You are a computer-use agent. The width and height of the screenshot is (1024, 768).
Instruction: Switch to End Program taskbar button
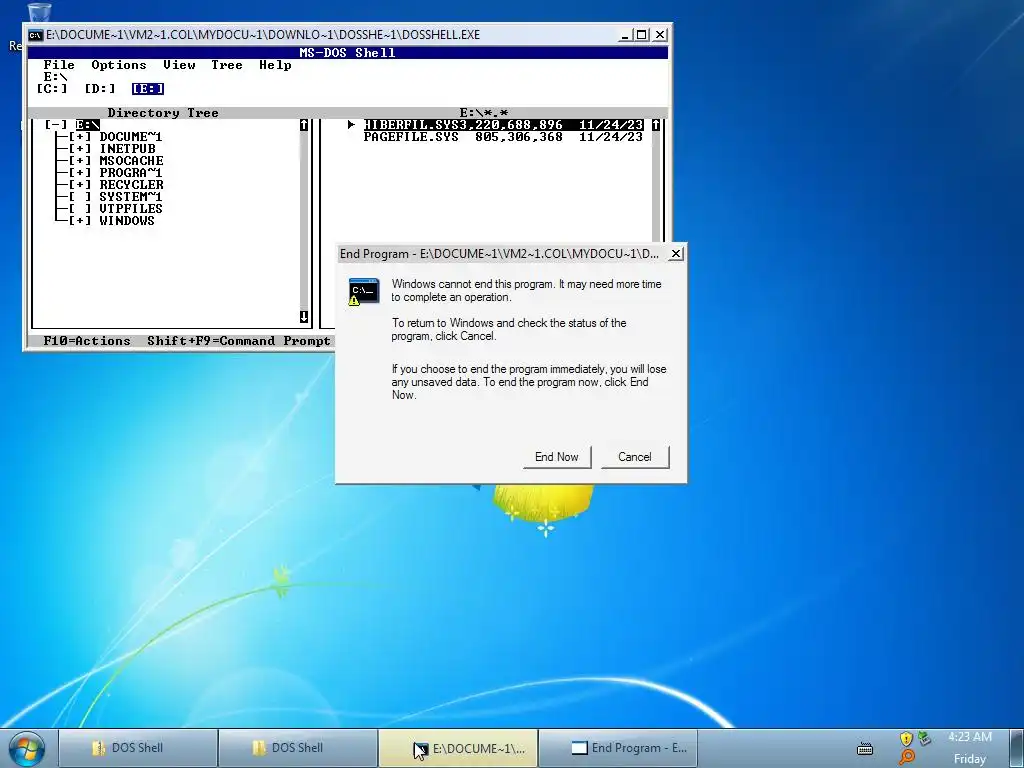(618, 748)
